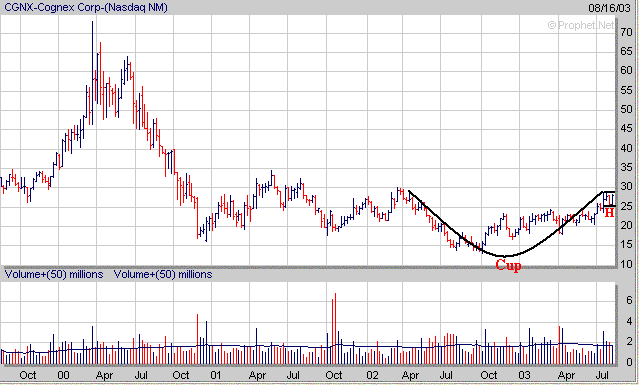Click the 4 volume axis label
639x385 pixels.
click(629, 321)
